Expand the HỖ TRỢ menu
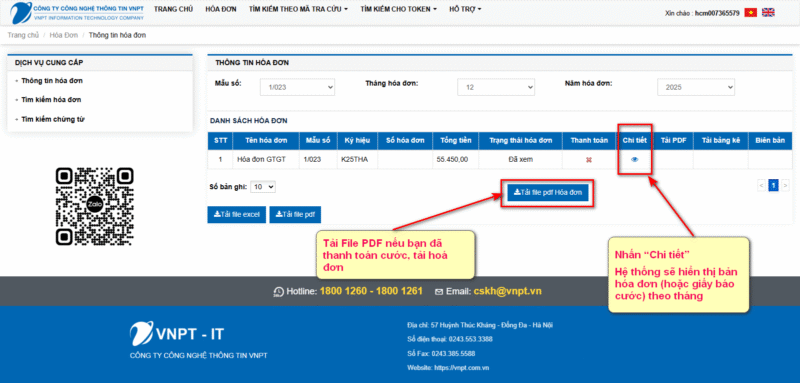This screenshot has height=383, width=800. [465, 9]
